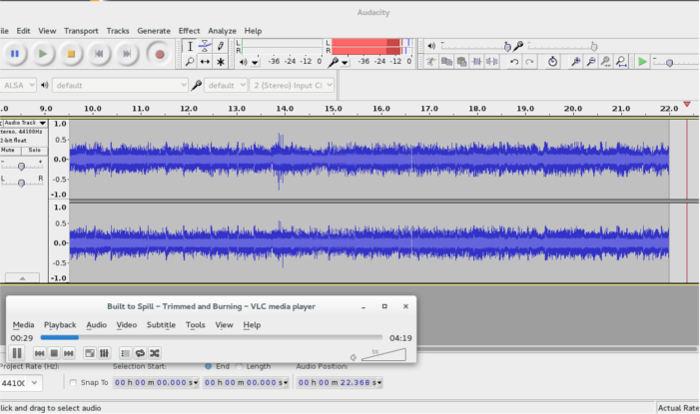Select the Multi-Tool asterisk icon
Screen dimensions: 700x414
220,62
